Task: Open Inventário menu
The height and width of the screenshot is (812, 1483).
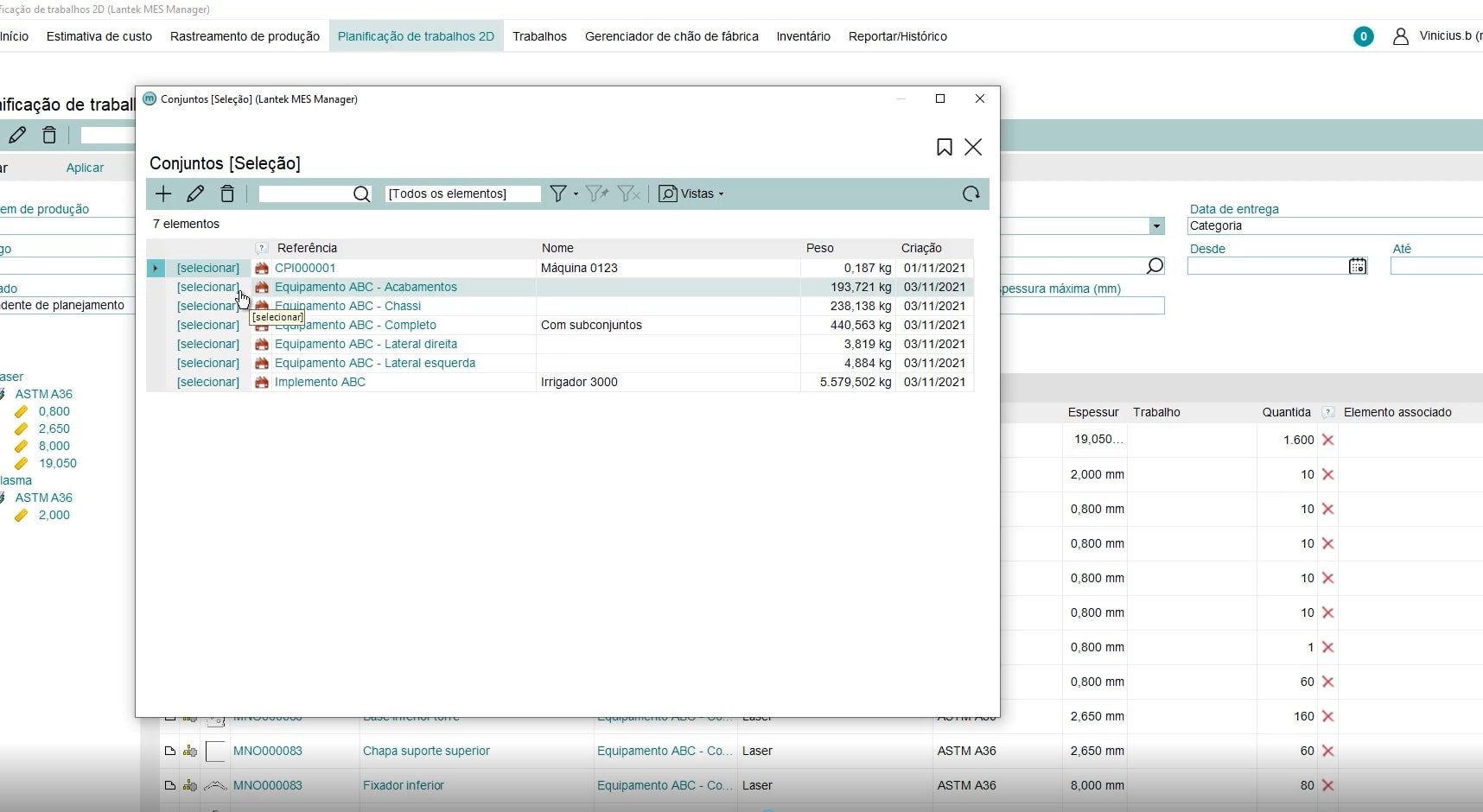Action: coord(803,36)
